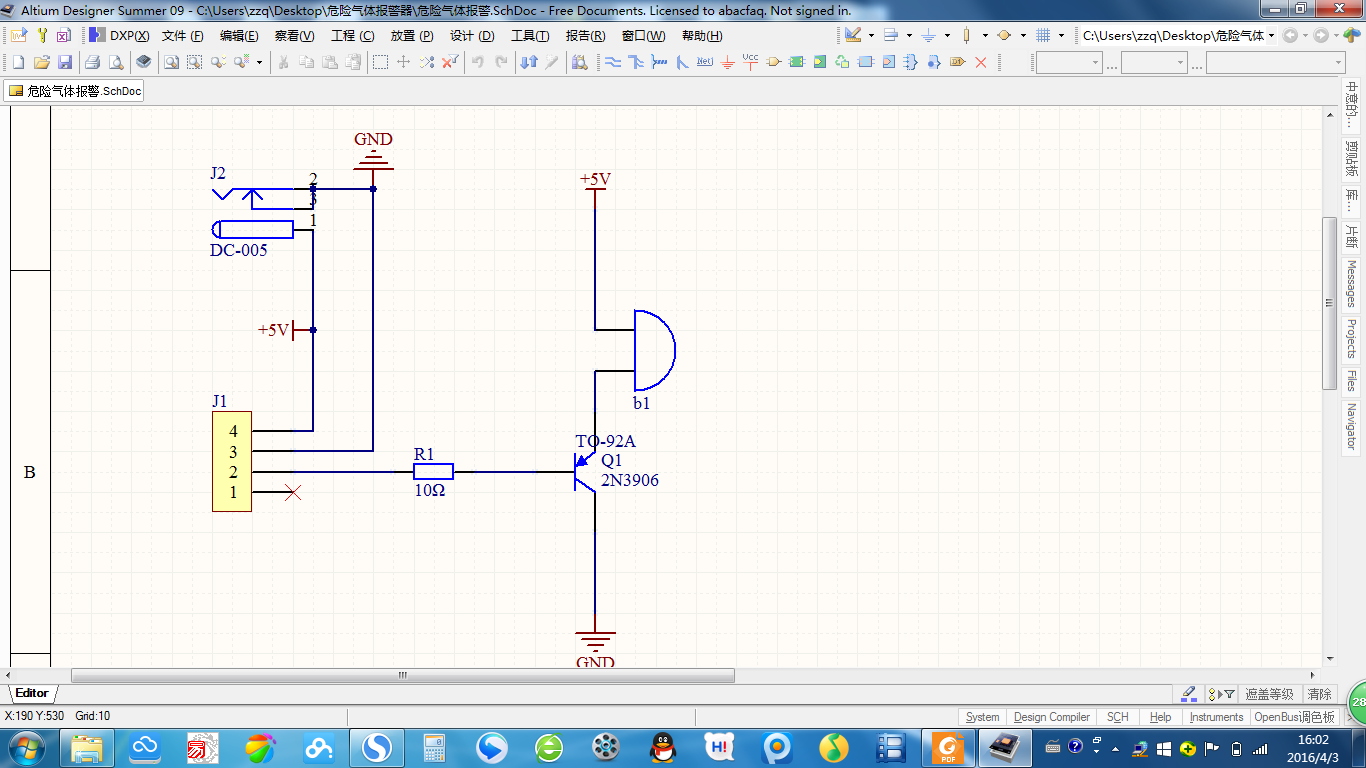The image size is (1366, 768).
Task: Zoom into a selected area
Action: point(194,62)
